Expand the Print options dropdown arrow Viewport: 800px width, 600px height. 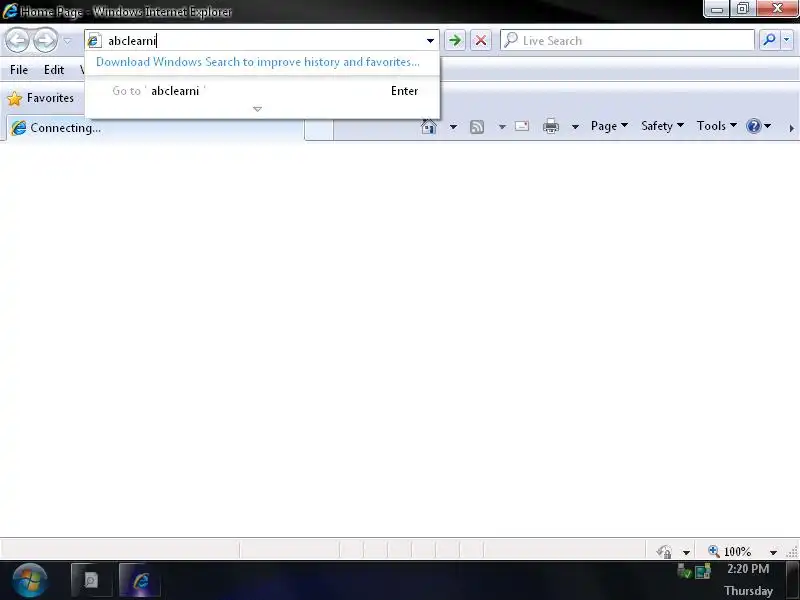tap(574, 127)
